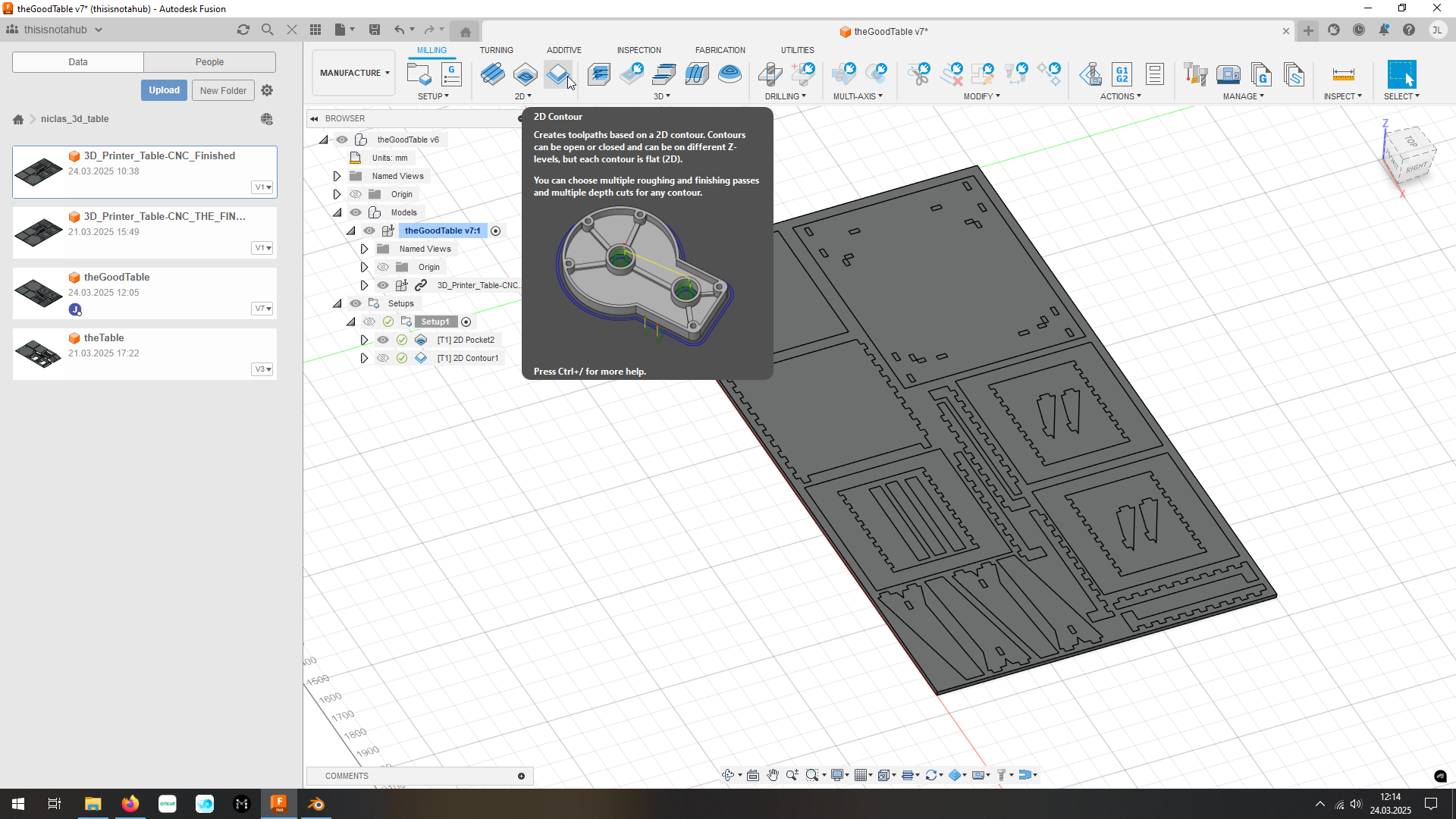The height and width of the screenshot is (819, 1456).
Task: Search in the data panel
Action: [x=268, y=30]
